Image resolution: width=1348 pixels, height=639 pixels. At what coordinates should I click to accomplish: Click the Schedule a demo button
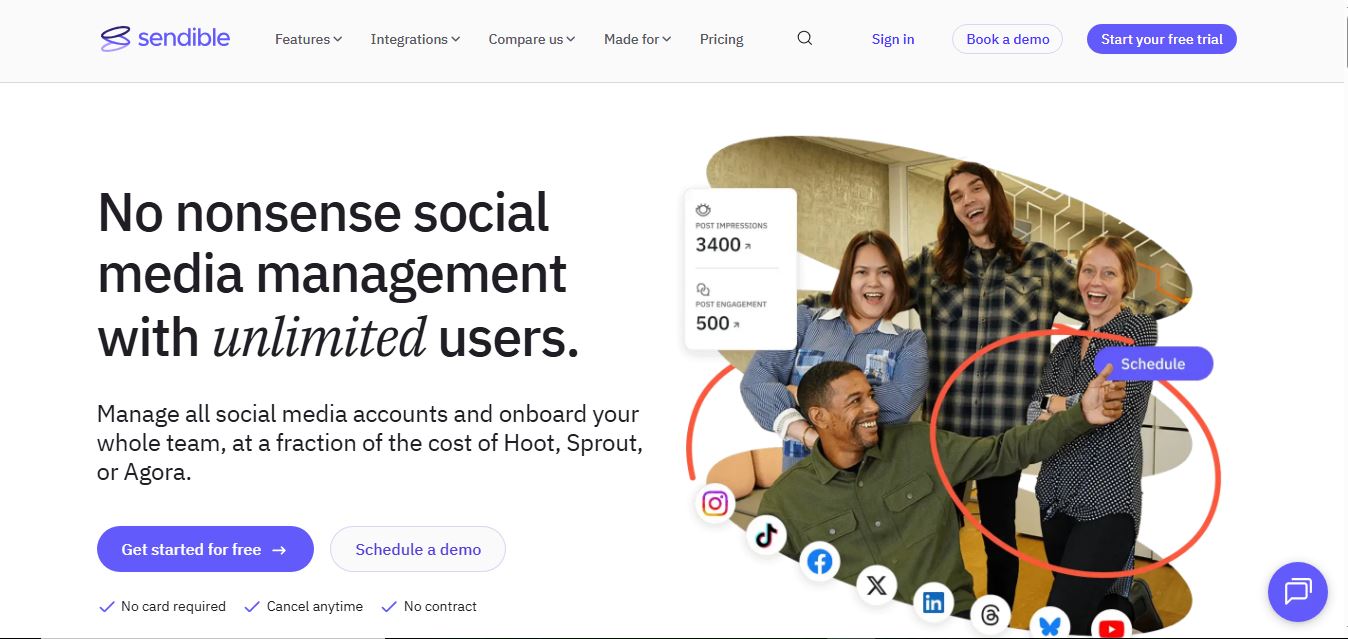pyautogui.click(x=418, y=549)
